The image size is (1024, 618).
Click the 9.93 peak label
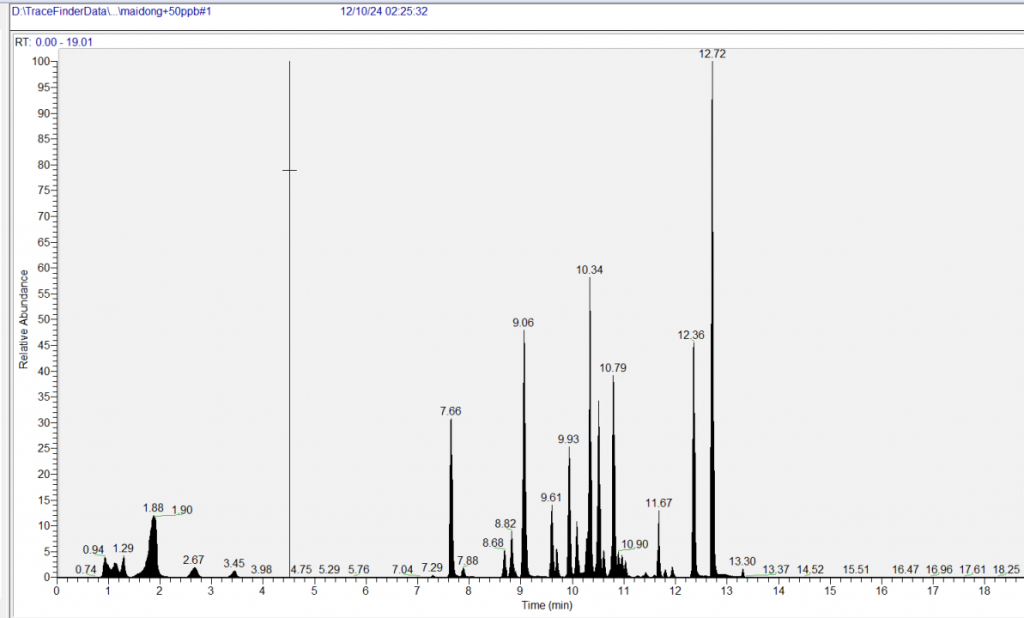pyautogui.click(x=568, y=439)
